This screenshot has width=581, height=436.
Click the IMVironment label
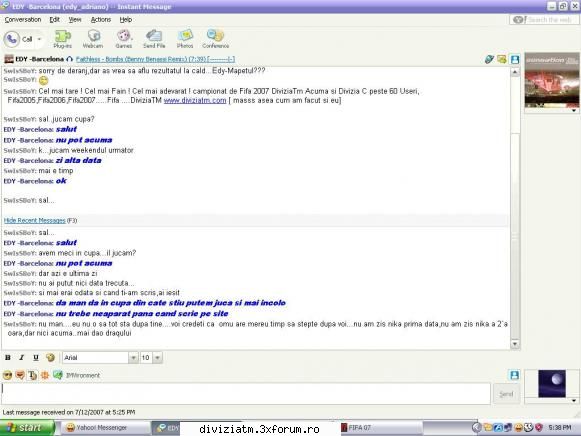tap(83, 375)
